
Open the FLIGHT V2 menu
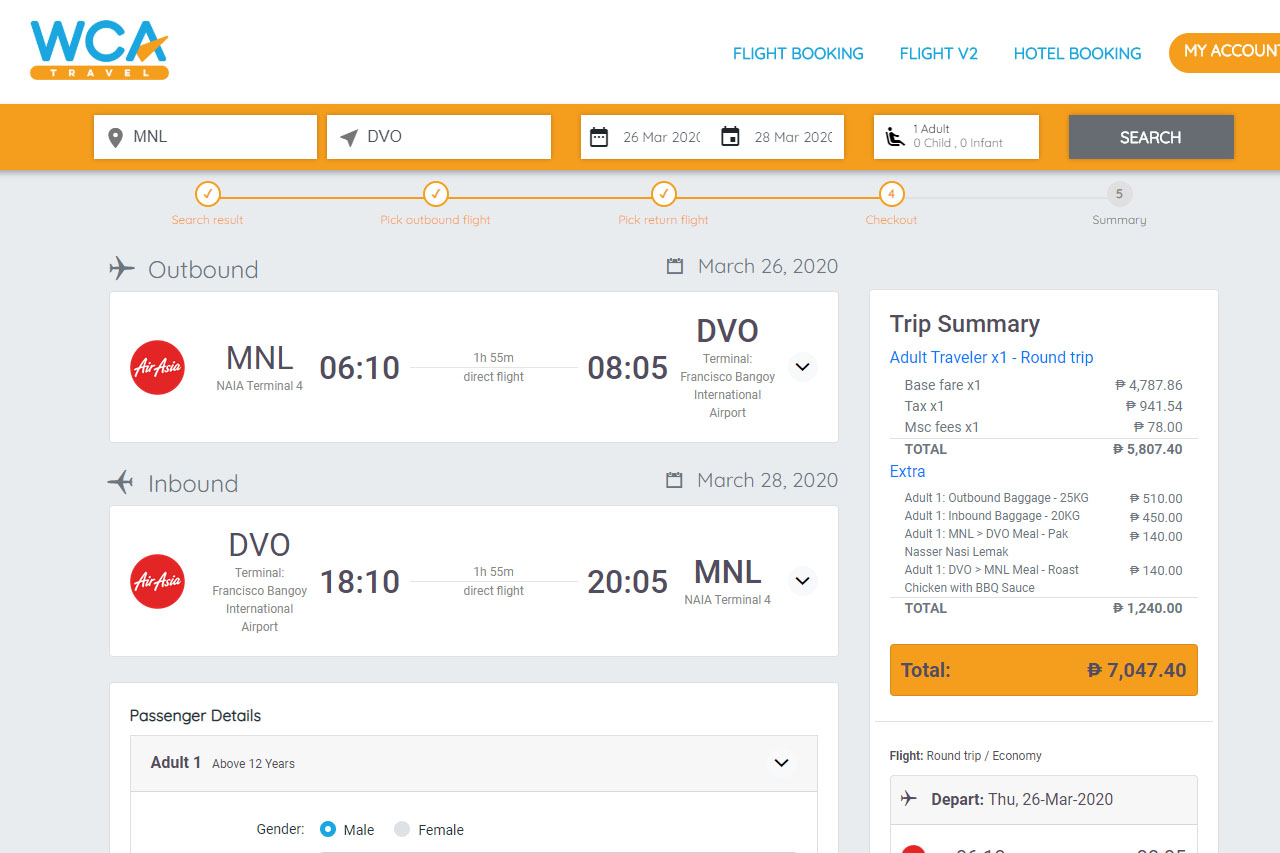tap(938, 54)
